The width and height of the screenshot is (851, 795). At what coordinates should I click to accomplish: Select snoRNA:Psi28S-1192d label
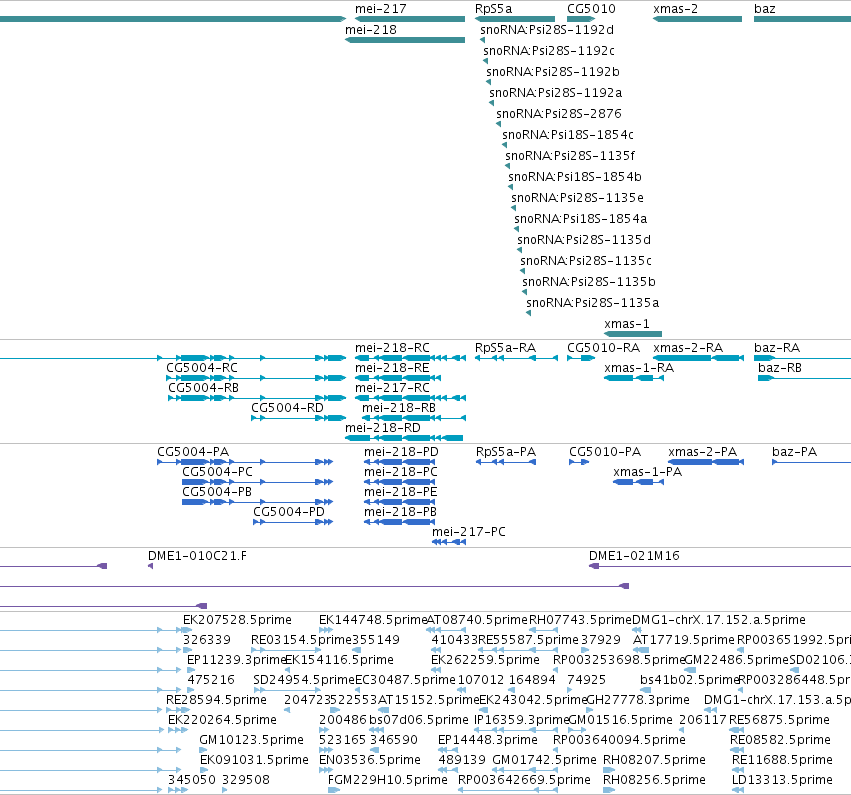point(547,30)
